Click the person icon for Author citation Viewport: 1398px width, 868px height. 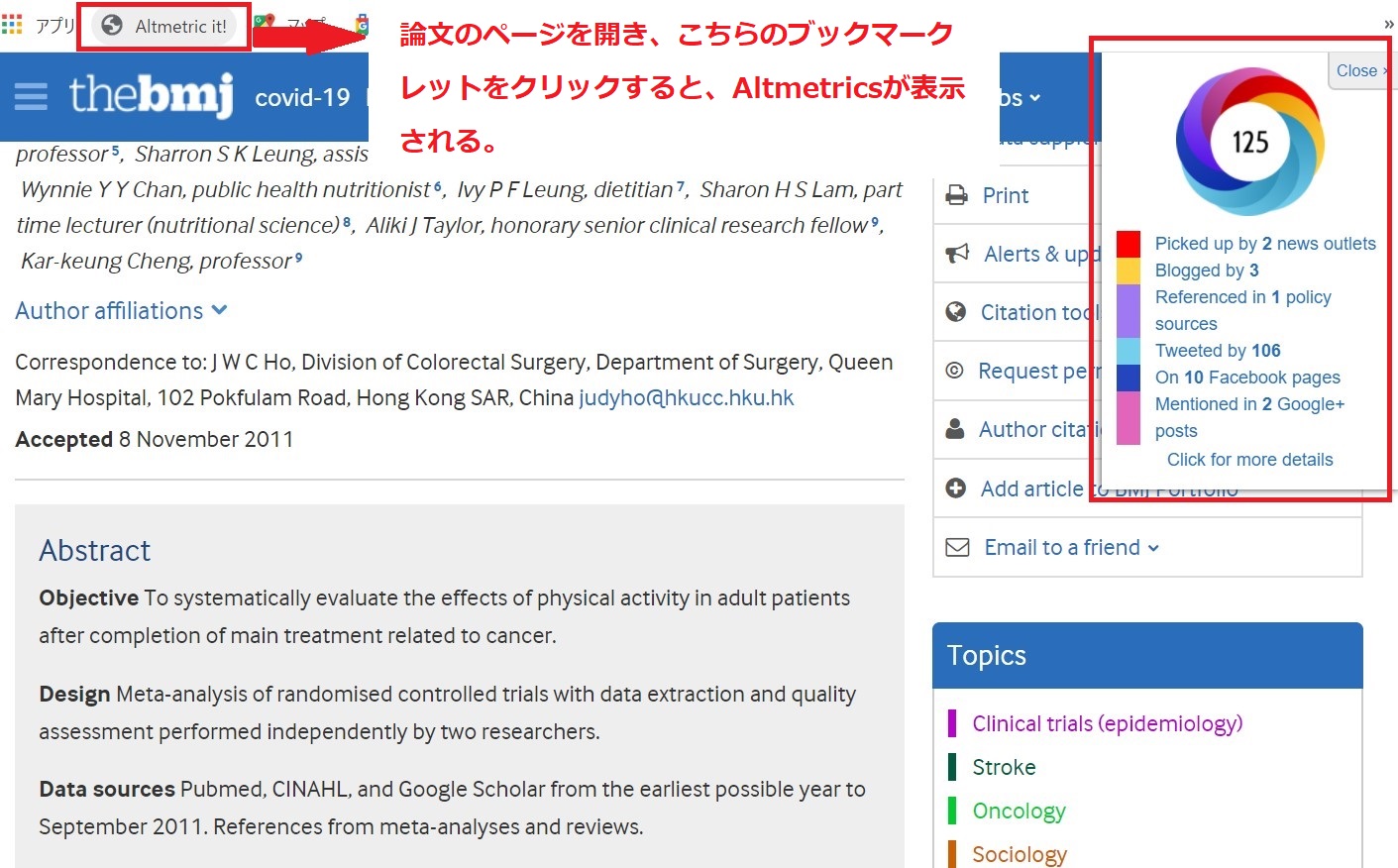click(x=955, y=429)
